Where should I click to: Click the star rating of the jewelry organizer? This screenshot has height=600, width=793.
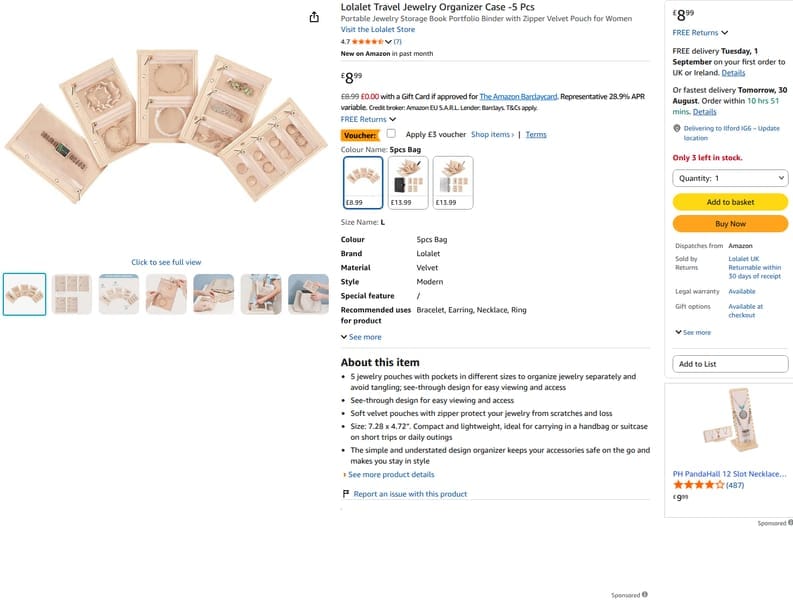click(367, 41)
